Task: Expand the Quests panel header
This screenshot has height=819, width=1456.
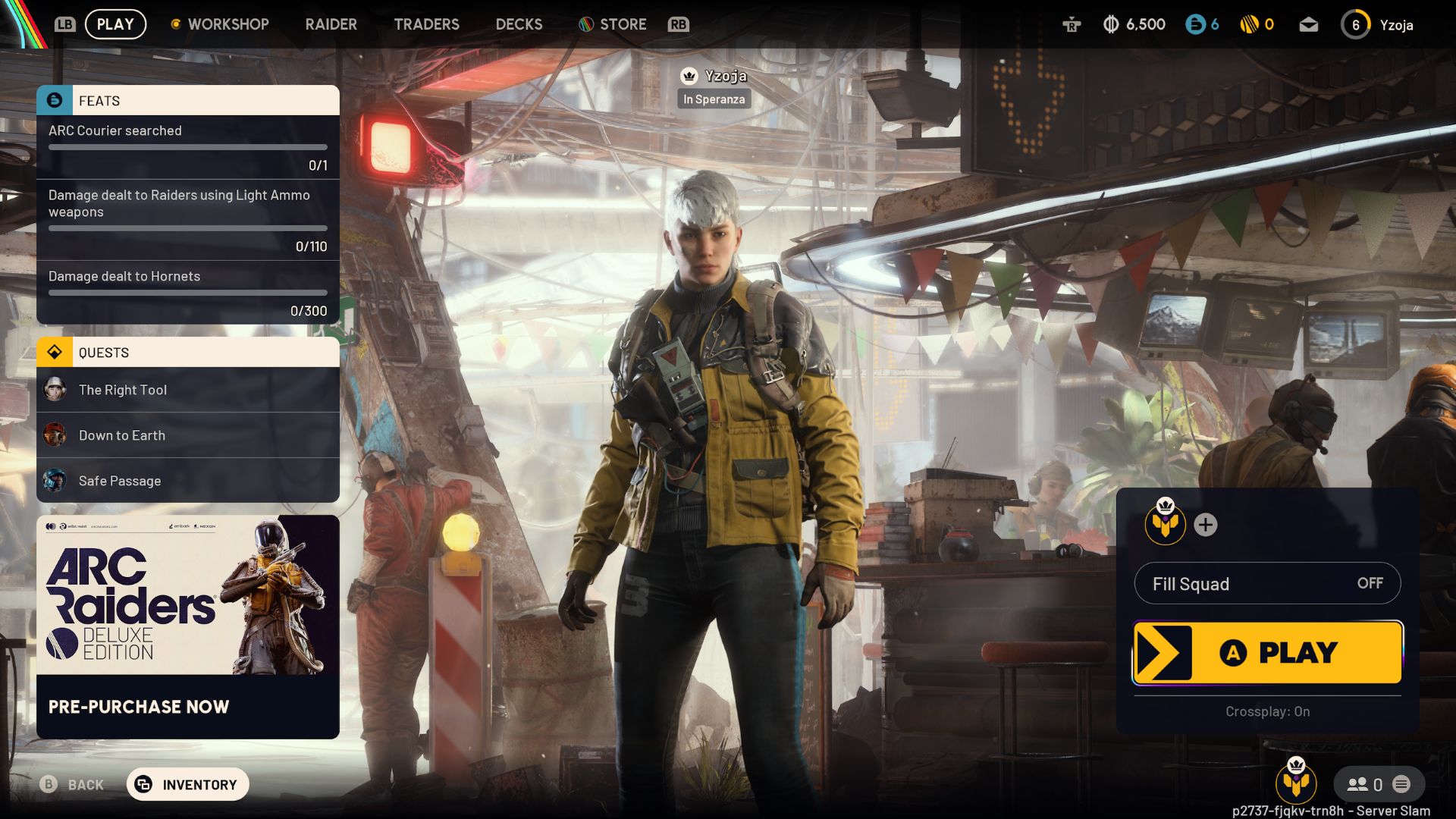Action: (187, 353)
